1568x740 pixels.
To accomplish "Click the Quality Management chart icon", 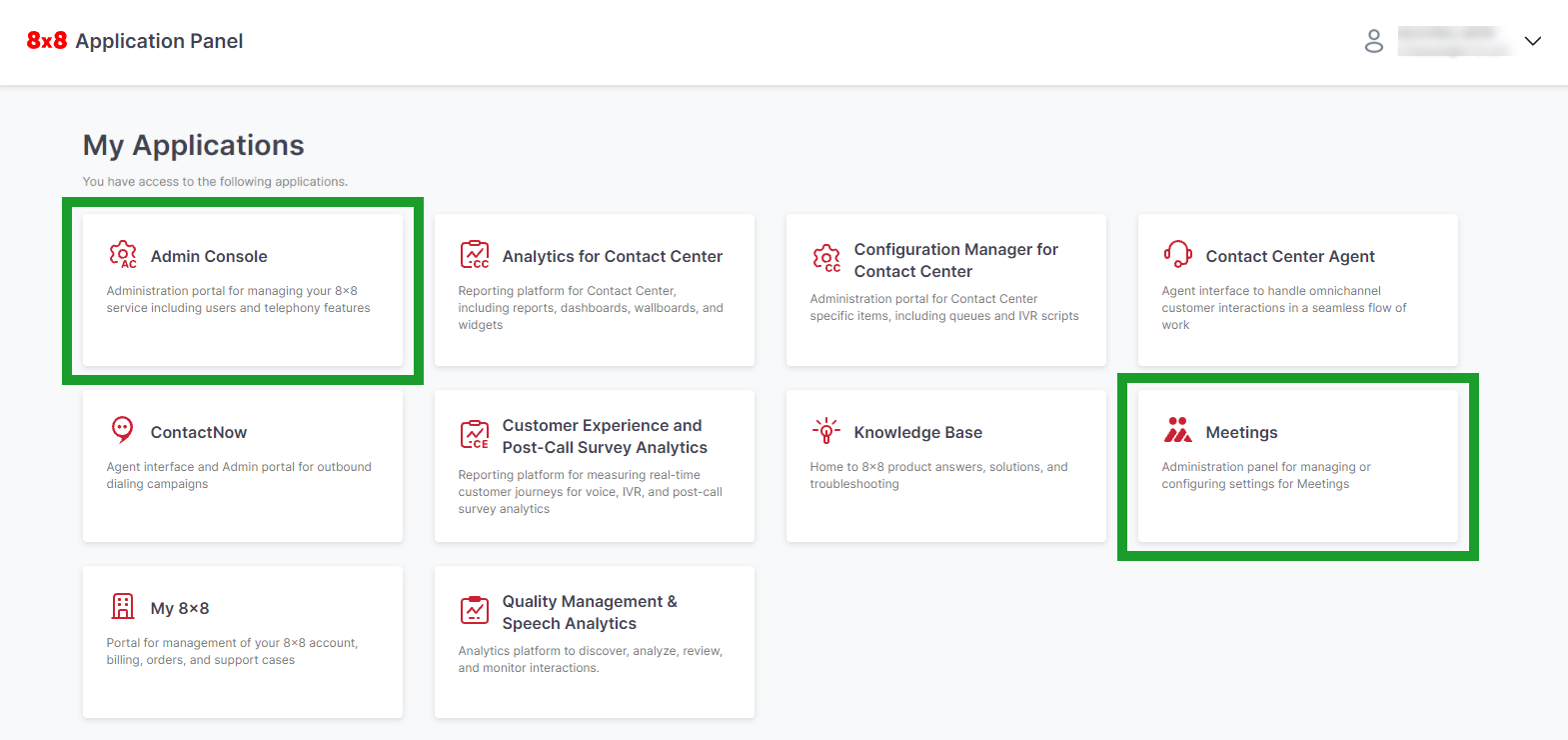I will (475, 610).
